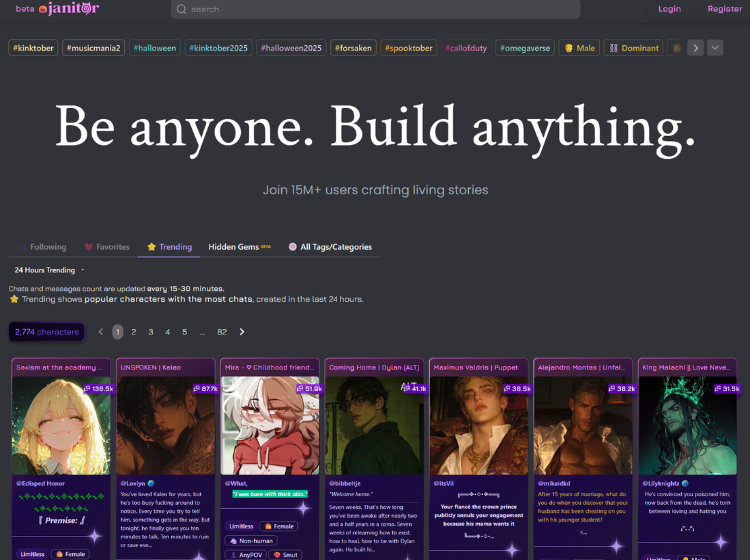Select the Male tag filter

point(578,47)
